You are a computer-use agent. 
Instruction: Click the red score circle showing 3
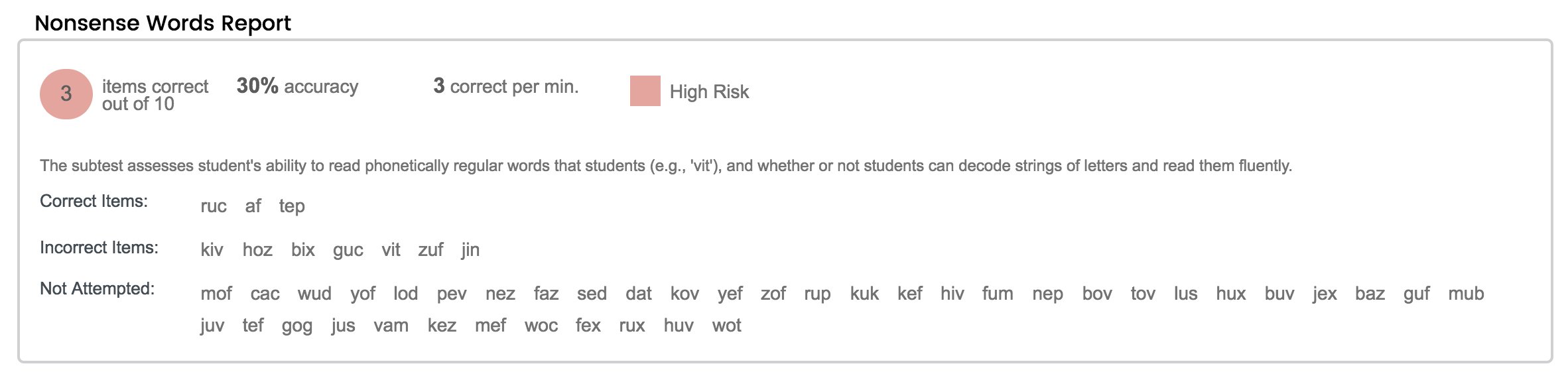coord(66,94)
